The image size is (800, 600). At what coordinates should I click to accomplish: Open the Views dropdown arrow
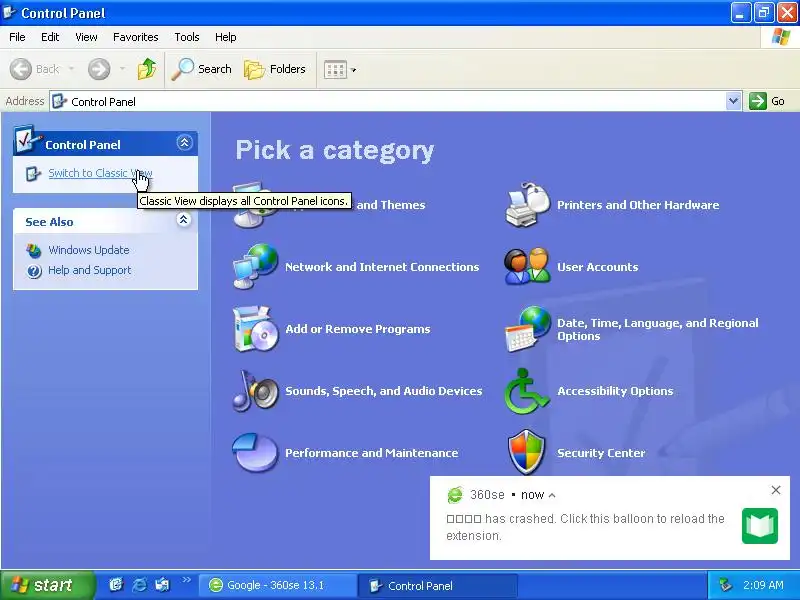click(353, 70)
